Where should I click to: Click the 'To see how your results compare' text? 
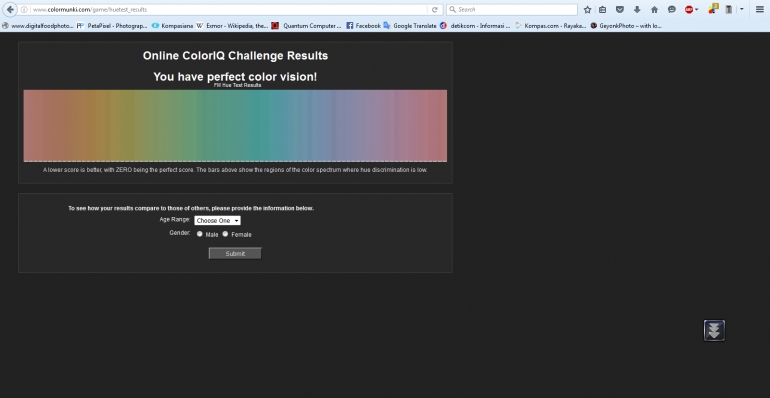191,208
